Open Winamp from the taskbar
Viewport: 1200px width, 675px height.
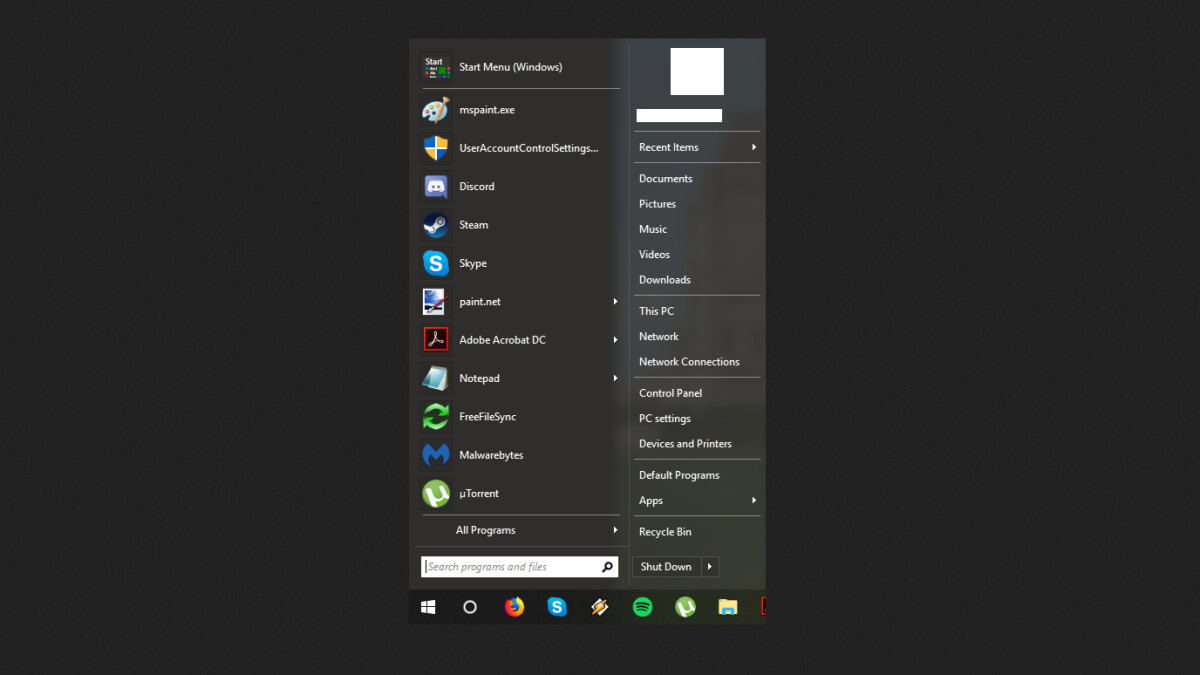(600, 607)
